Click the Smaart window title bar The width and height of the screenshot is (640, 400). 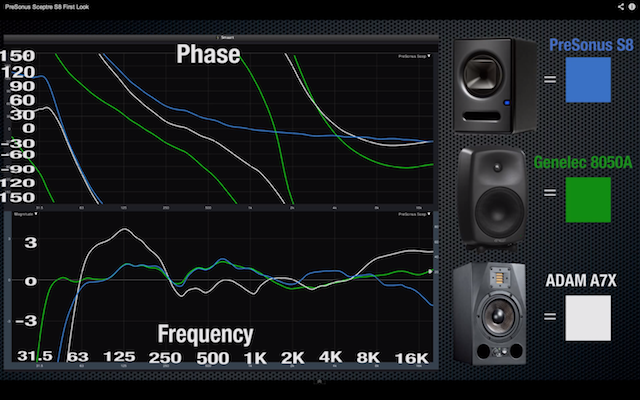tap(221, 38)
